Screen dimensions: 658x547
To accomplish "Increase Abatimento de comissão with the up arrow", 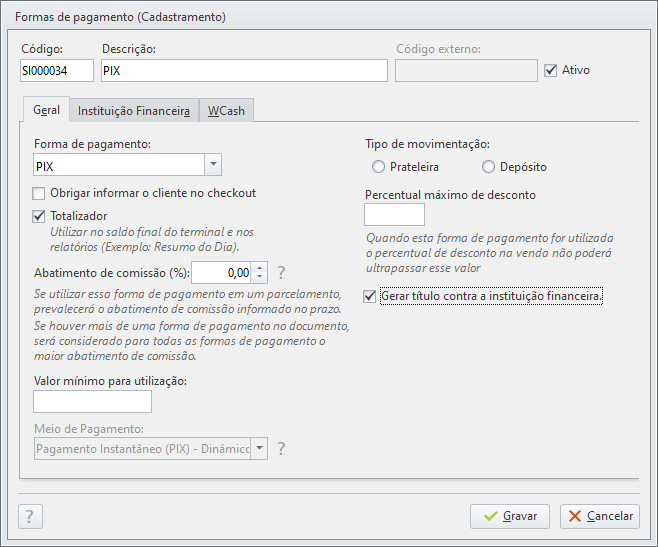I will pyautogui.click(x=260, y=268).
